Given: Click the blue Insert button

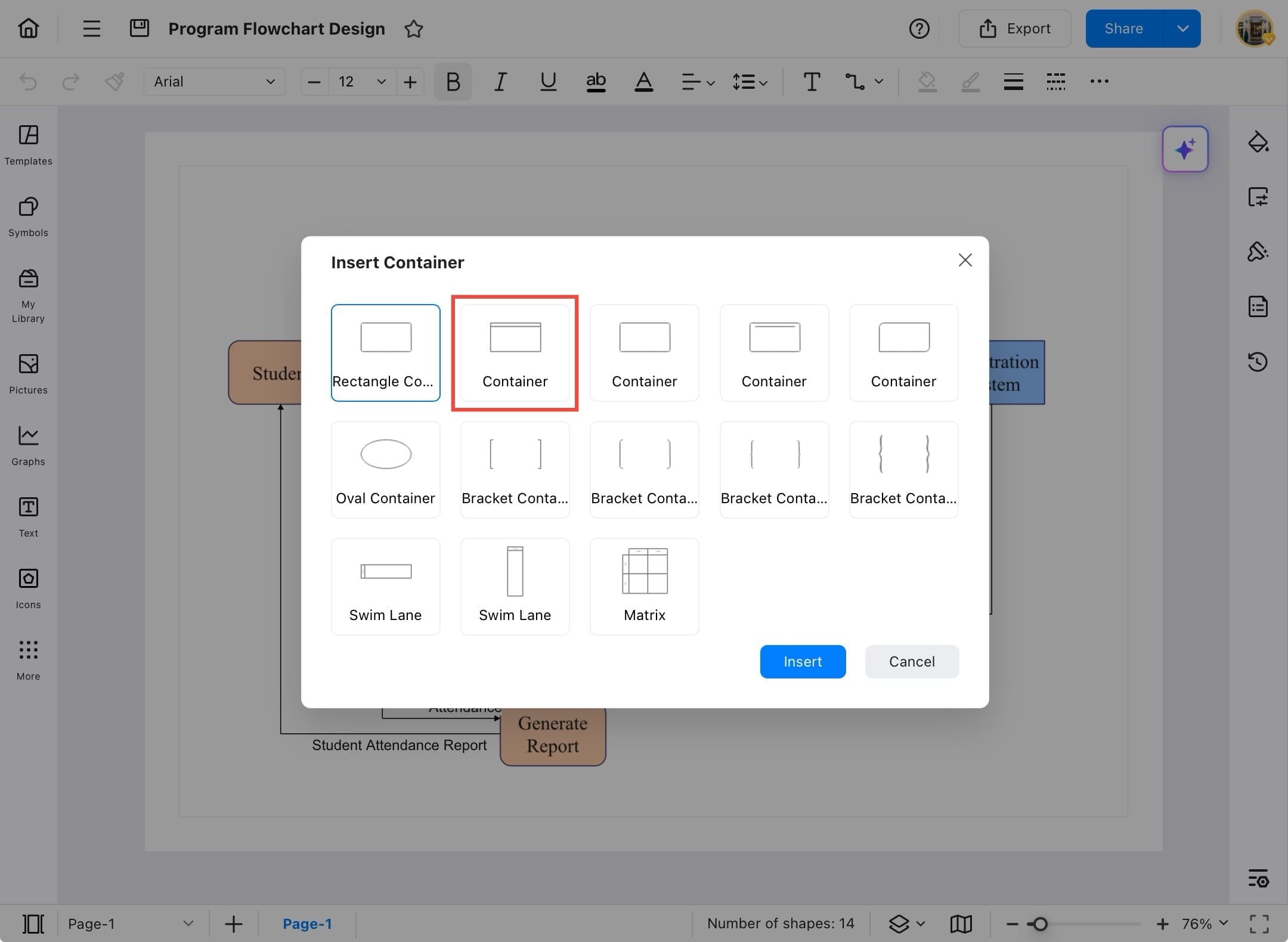Looking at the screenshot, I should [802, 661].
